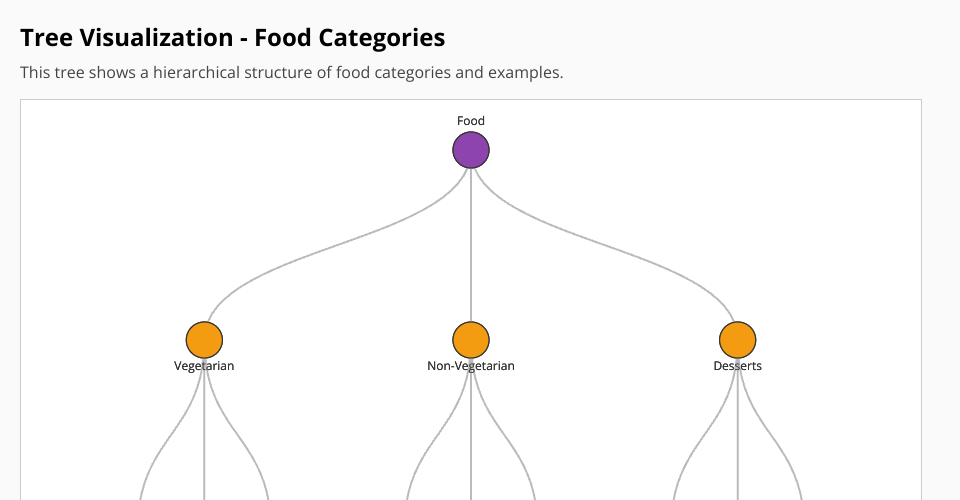Click the "Food" text label
This screenshot has width=960, height=500.
pos(471,121)
